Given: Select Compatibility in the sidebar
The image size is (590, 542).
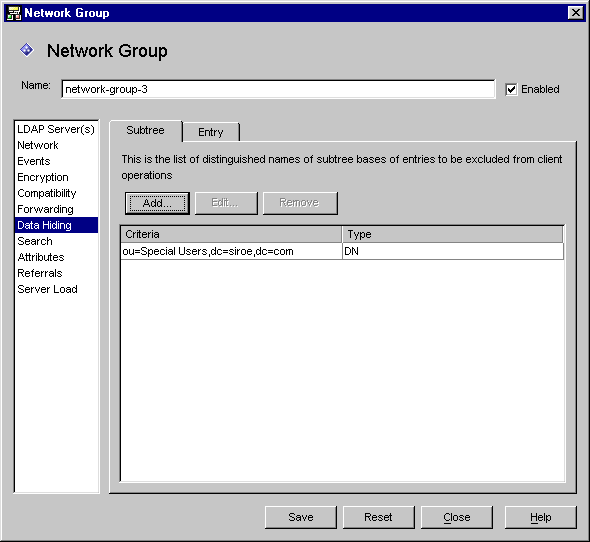Looking at the screenshot, I should click(56, 193).
